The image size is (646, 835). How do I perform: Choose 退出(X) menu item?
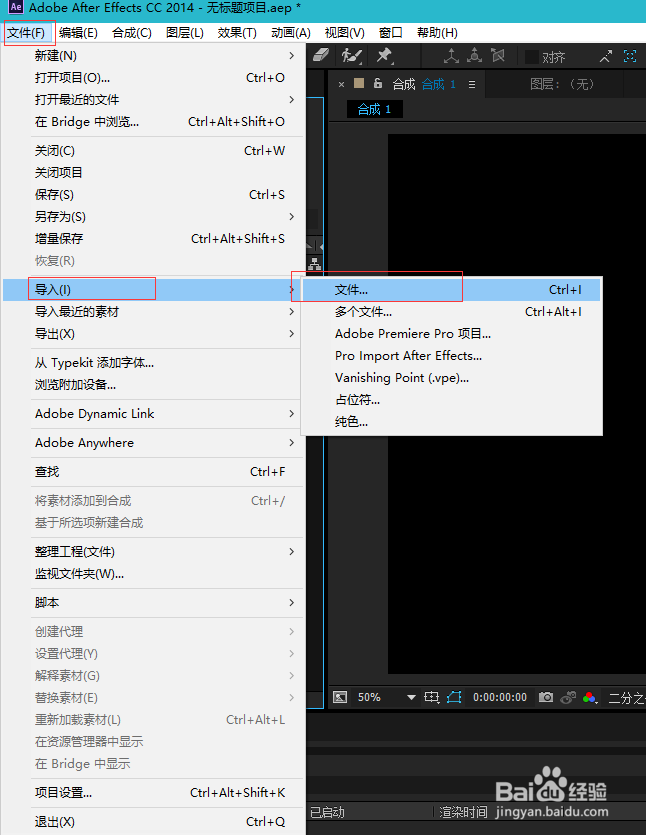pos(153,822)
